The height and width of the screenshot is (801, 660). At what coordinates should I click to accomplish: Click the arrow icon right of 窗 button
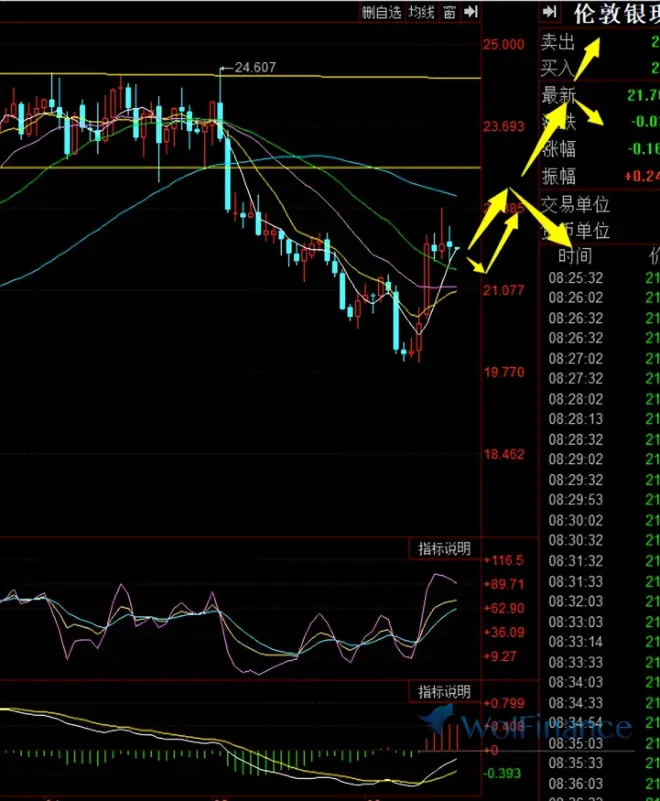click(470, 12)
